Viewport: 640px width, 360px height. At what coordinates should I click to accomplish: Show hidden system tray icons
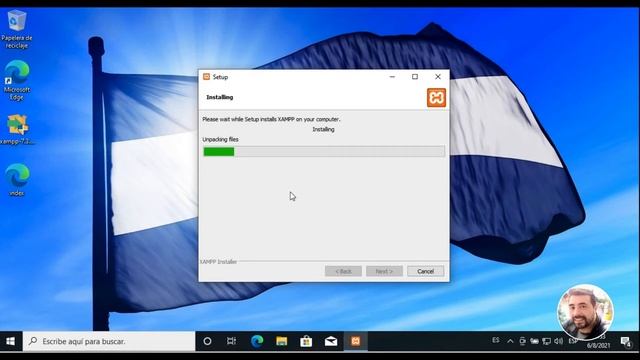[x=510, y=341]
